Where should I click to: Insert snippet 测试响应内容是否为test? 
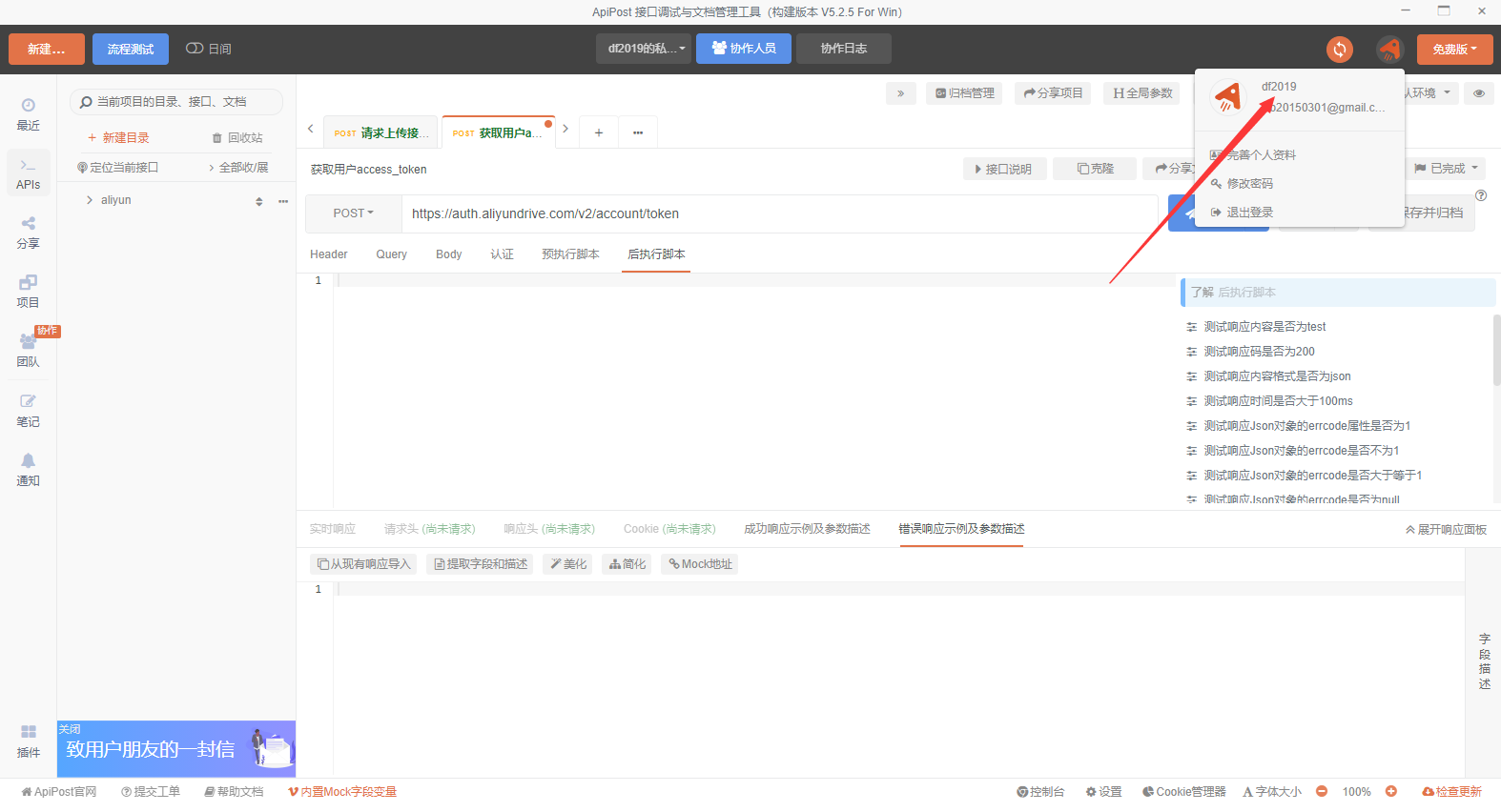pos(1265,327)
